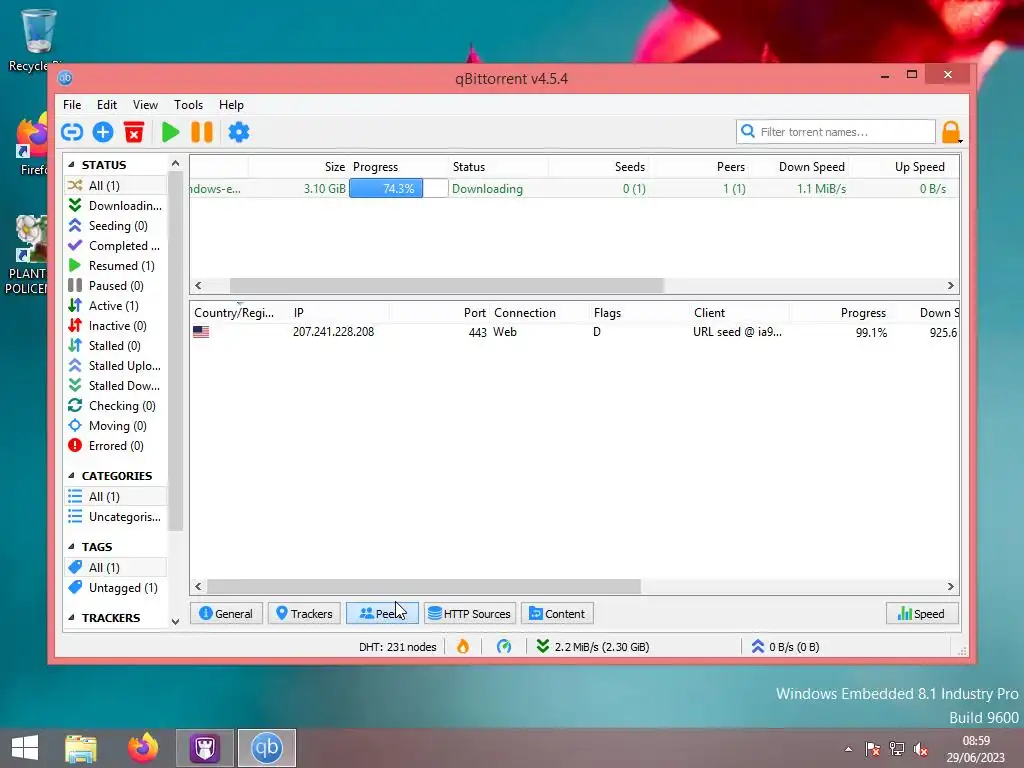Switch to the Content tab
The width and height of the screenshot is (1024, 768).
[x=557, y=613]
